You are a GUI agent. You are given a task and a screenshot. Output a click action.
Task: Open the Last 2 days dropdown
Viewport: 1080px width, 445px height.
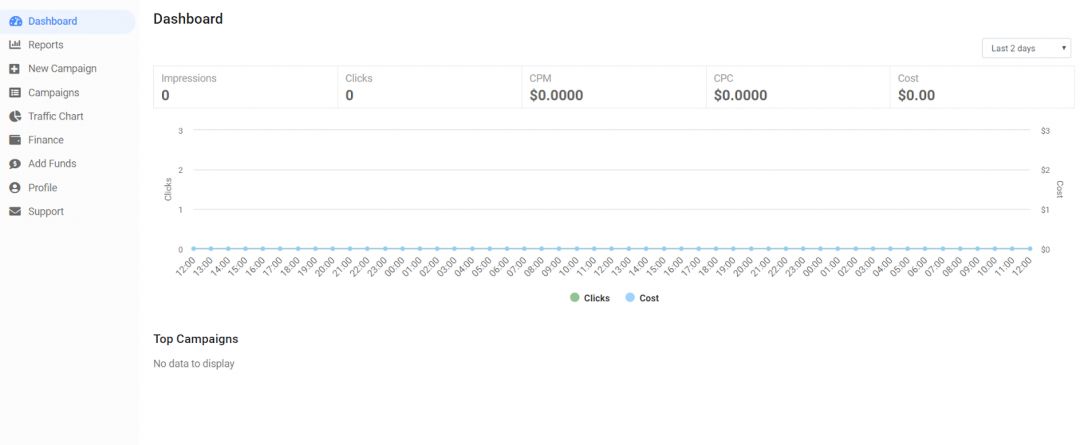click(1026, 48)
